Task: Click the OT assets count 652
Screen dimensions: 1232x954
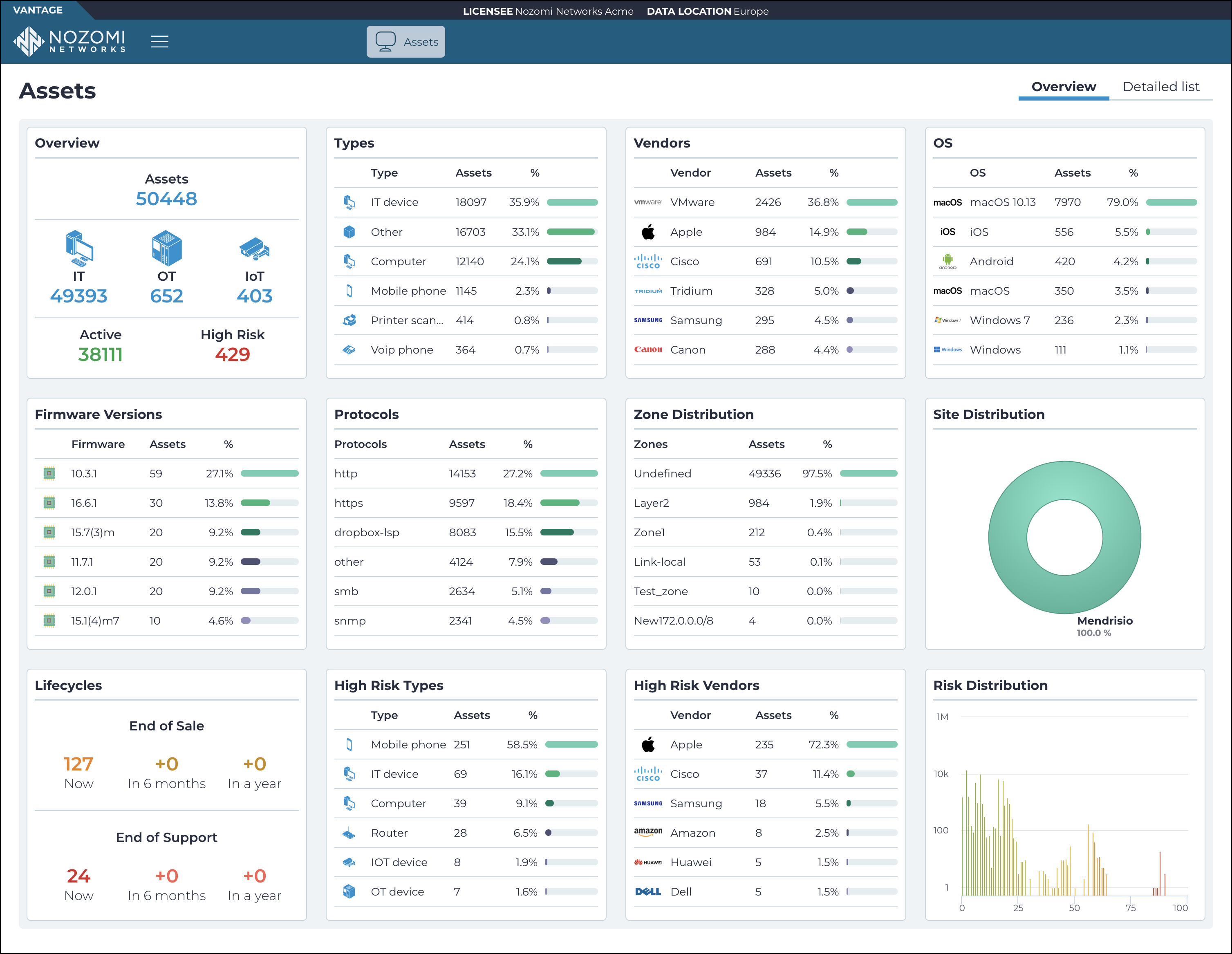Action: 166,296
